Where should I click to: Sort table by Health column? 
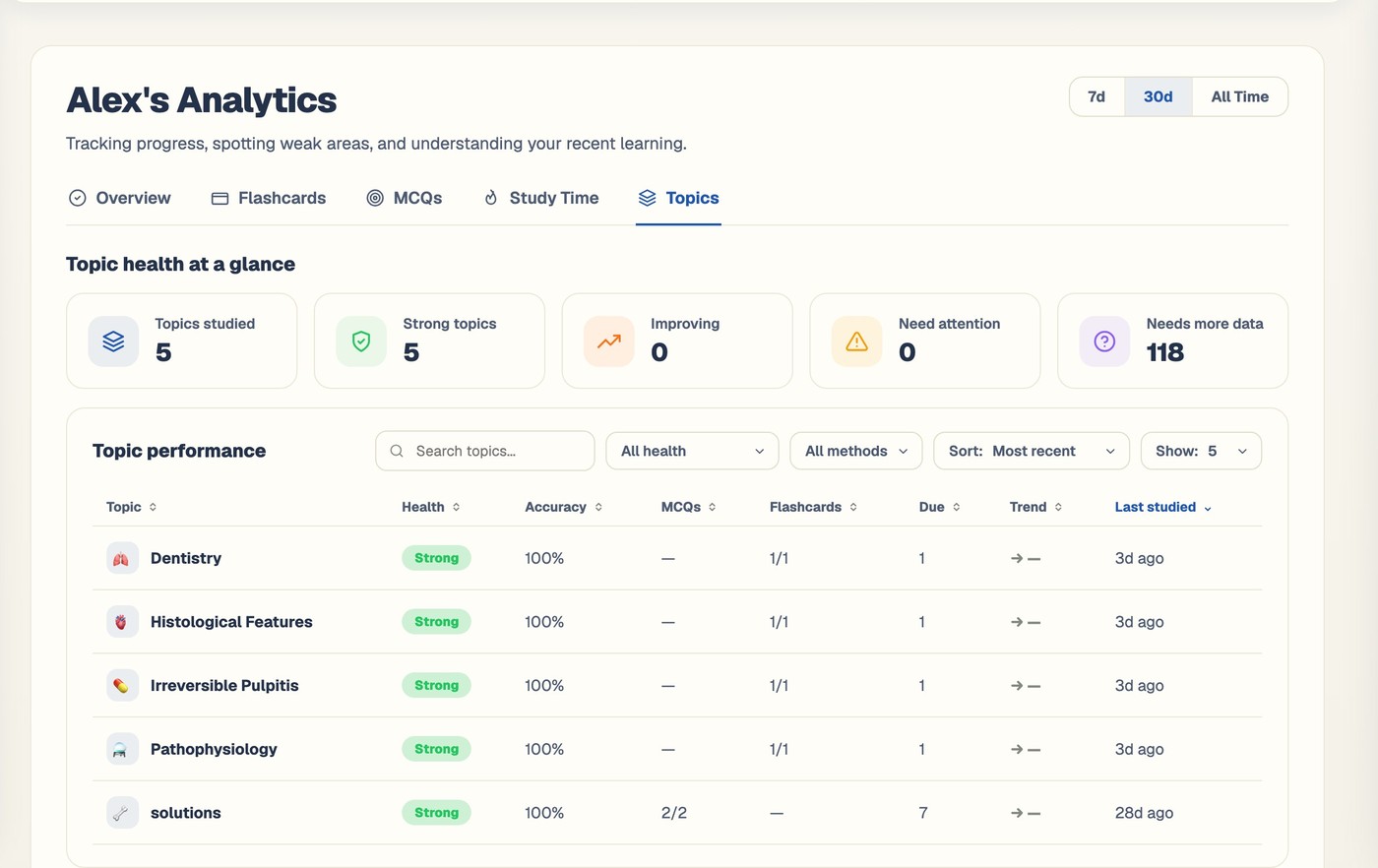431,507
